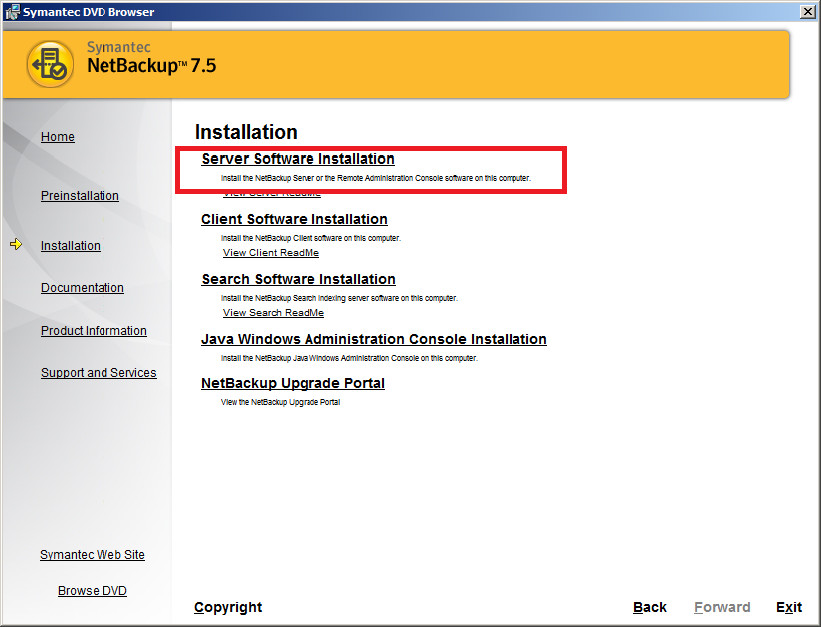
Task: Visit the NetBackup Upgrade Portal
Action: click(x=292, y=383)
